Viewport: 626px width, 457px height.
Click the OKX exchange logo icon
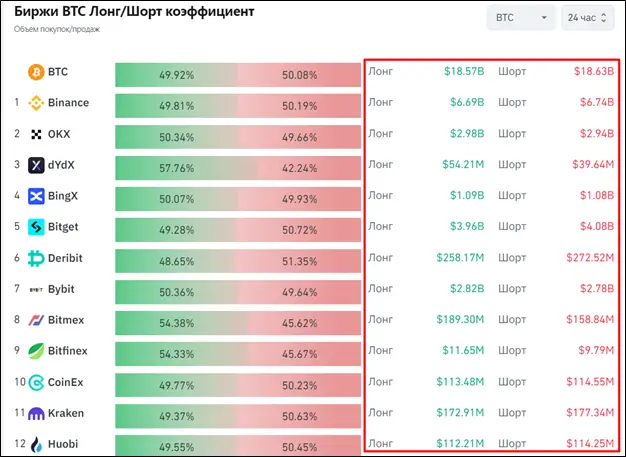click(35, 134)
